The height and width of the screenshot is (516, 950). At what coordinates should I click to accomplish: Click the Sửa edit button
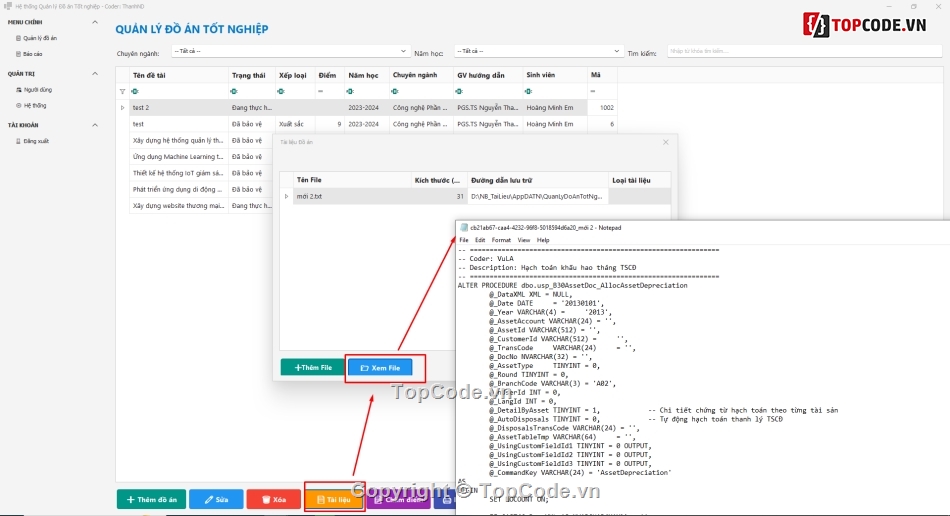[216, 500]
